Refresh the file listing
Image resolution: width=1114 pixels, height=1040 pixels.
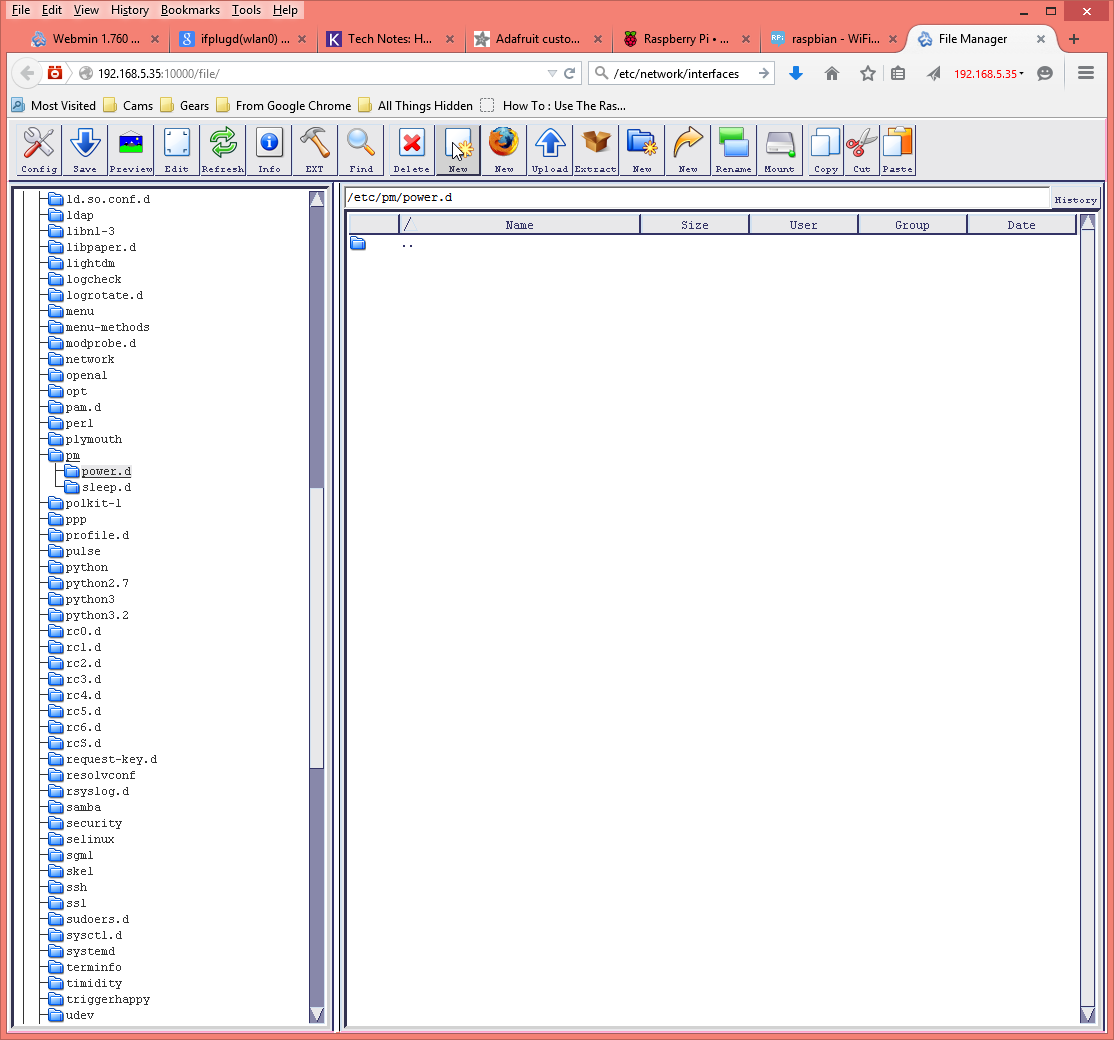pyautogui.click(x=222, y=148)
